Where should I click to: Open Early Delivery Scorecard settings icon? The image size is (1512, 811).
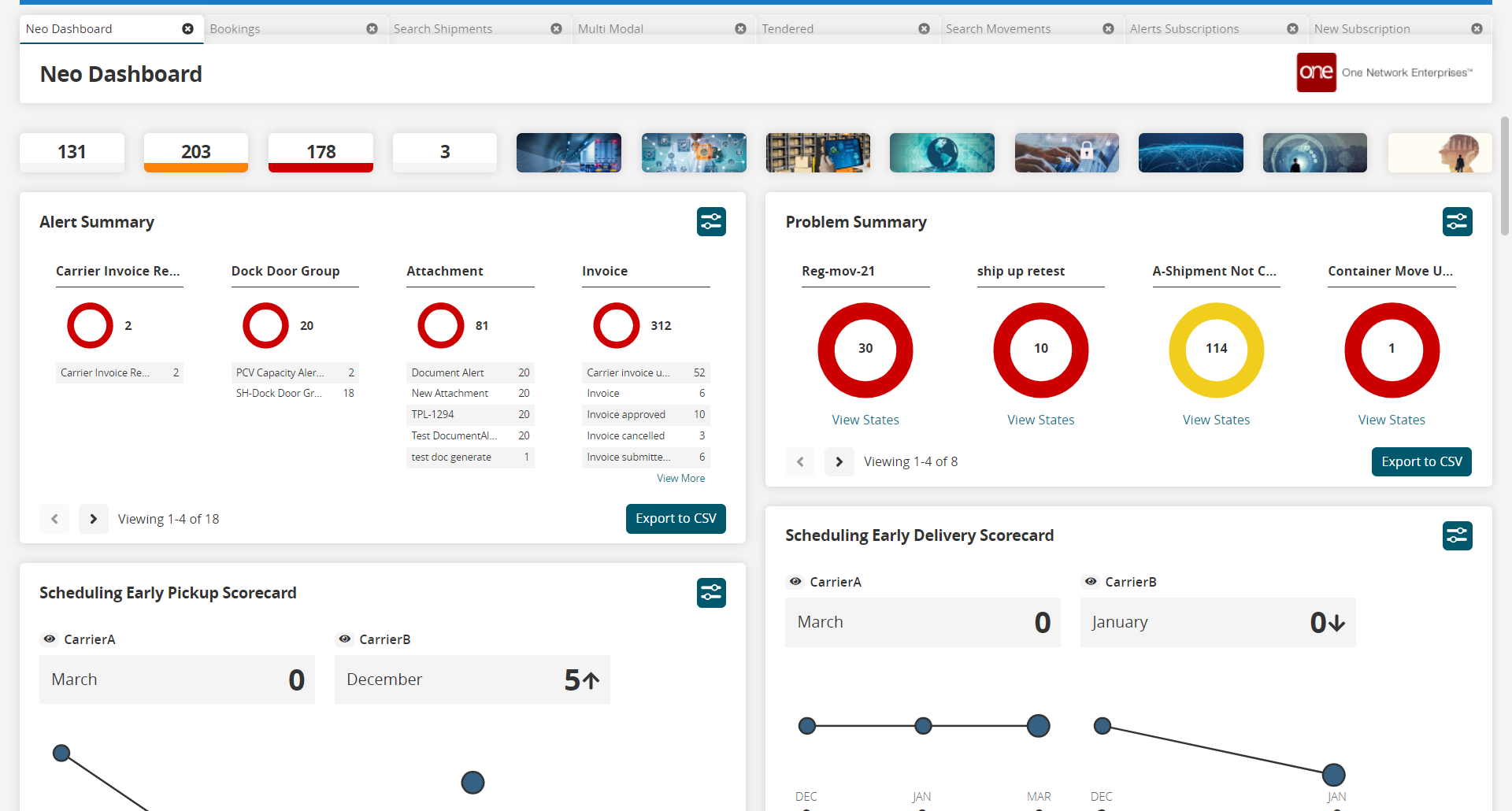(x=1457, y=536)
